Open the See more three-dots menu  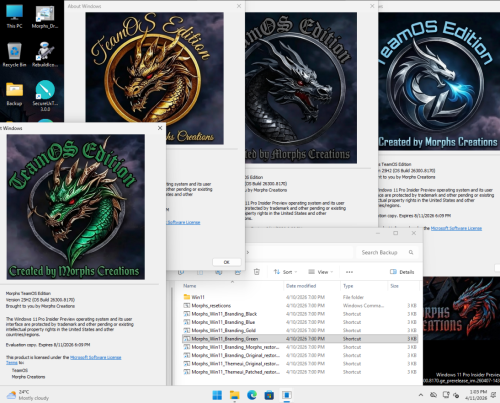tap(349, 272)
